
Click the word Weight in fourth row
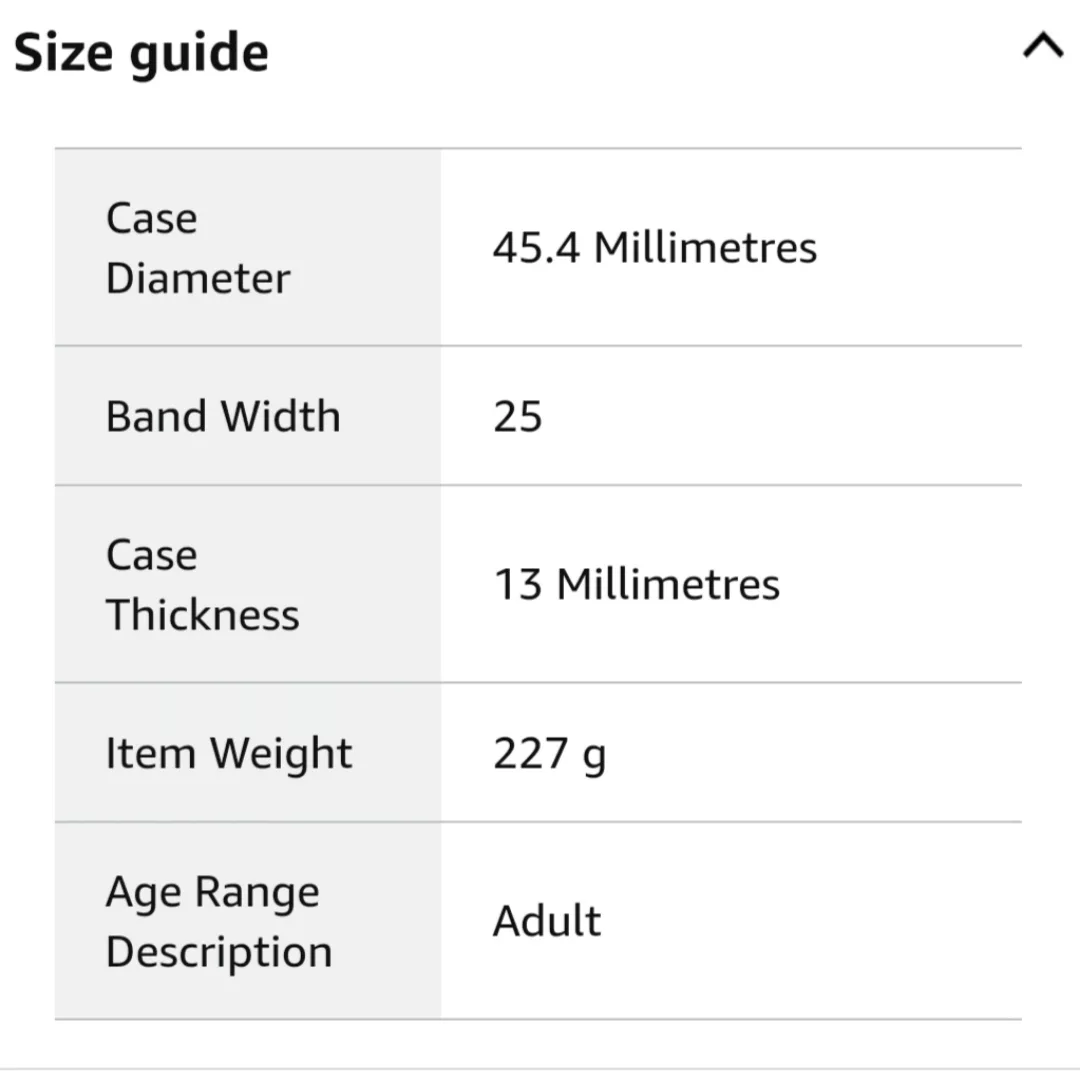point(281,753)
